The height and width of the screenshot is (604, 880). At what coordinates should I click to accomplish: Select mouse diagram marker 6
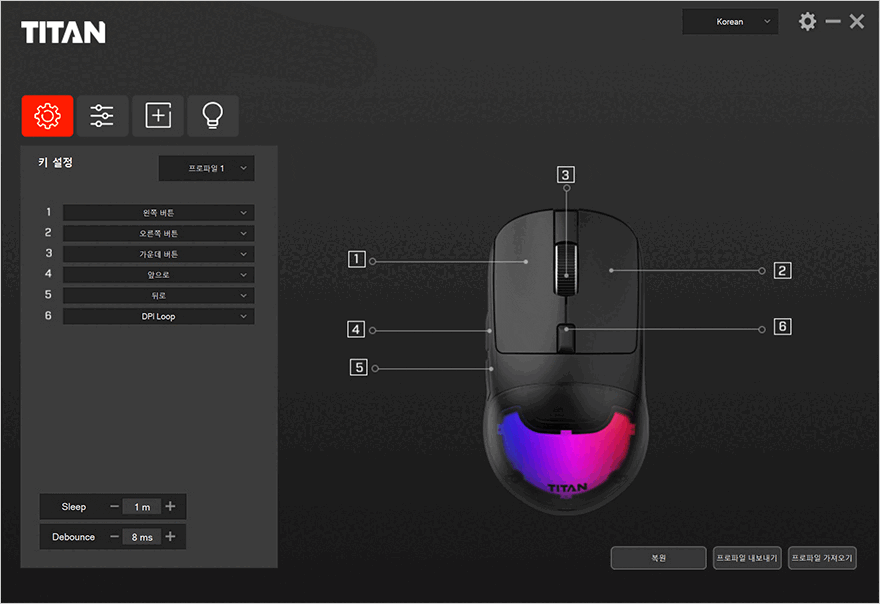(782, 327)
